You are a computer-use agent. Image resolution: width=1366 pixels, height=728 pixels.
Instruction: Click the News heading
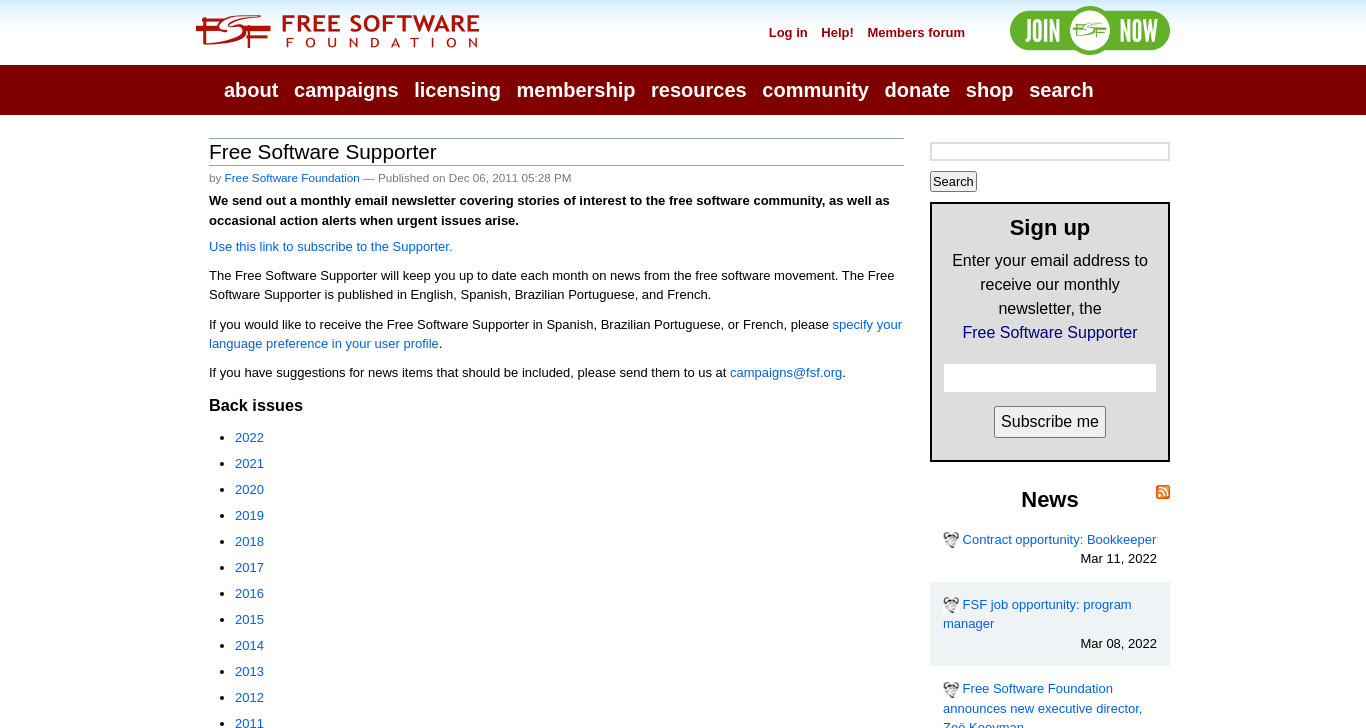[1050, 500]
